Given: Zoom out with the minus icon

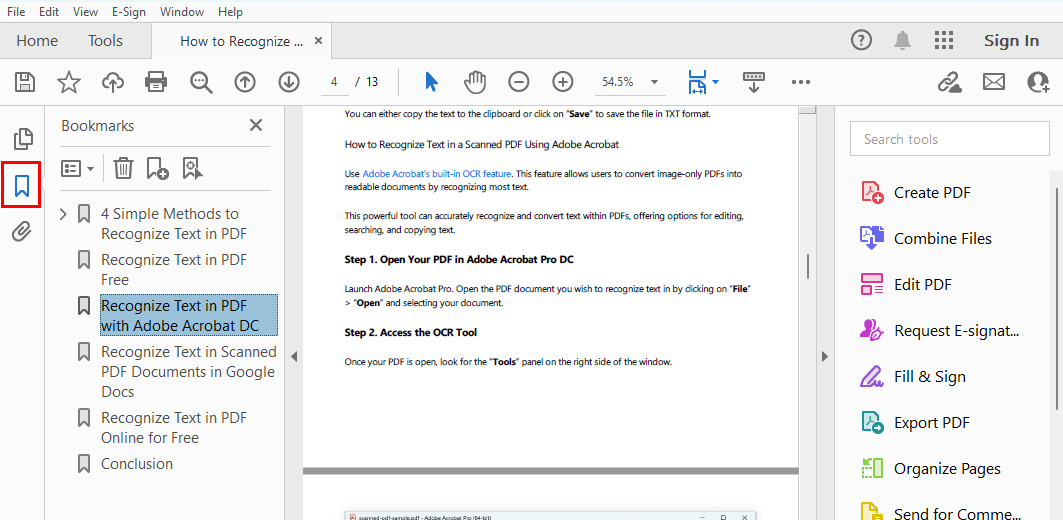Looking at the screenshot, I should [x=519, y=82].
